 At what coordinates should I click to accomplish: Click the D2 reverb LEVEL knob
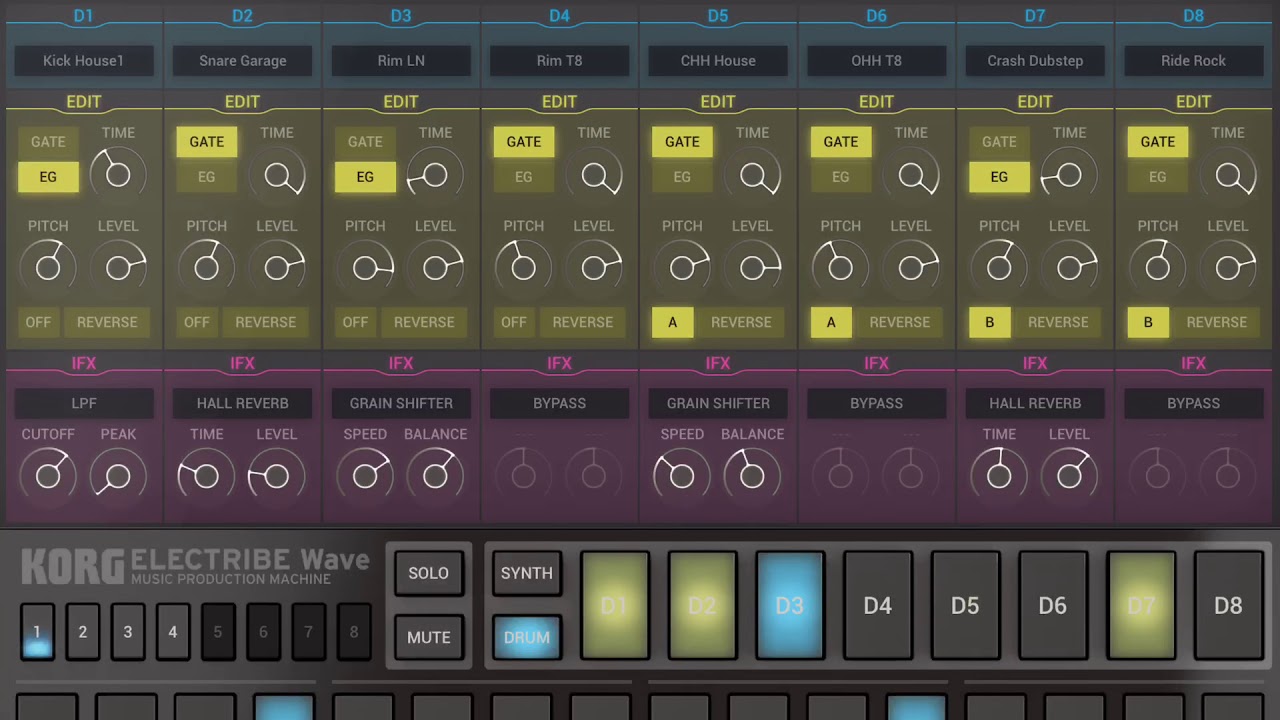(x=277, y=476)
